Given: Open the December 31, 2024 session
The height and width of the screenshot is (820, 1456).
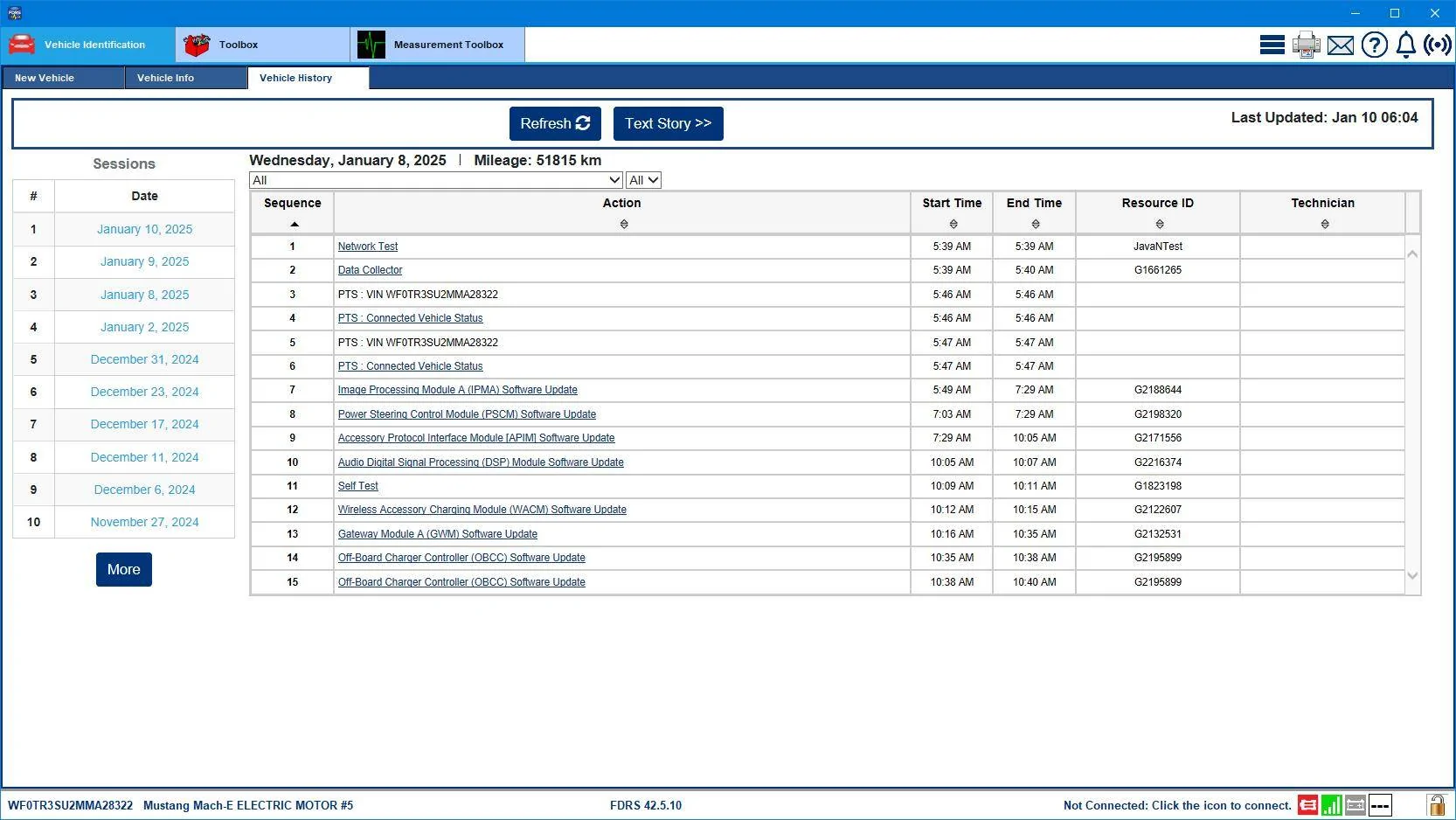Looking at the screenshot, I should click(145, 359).
